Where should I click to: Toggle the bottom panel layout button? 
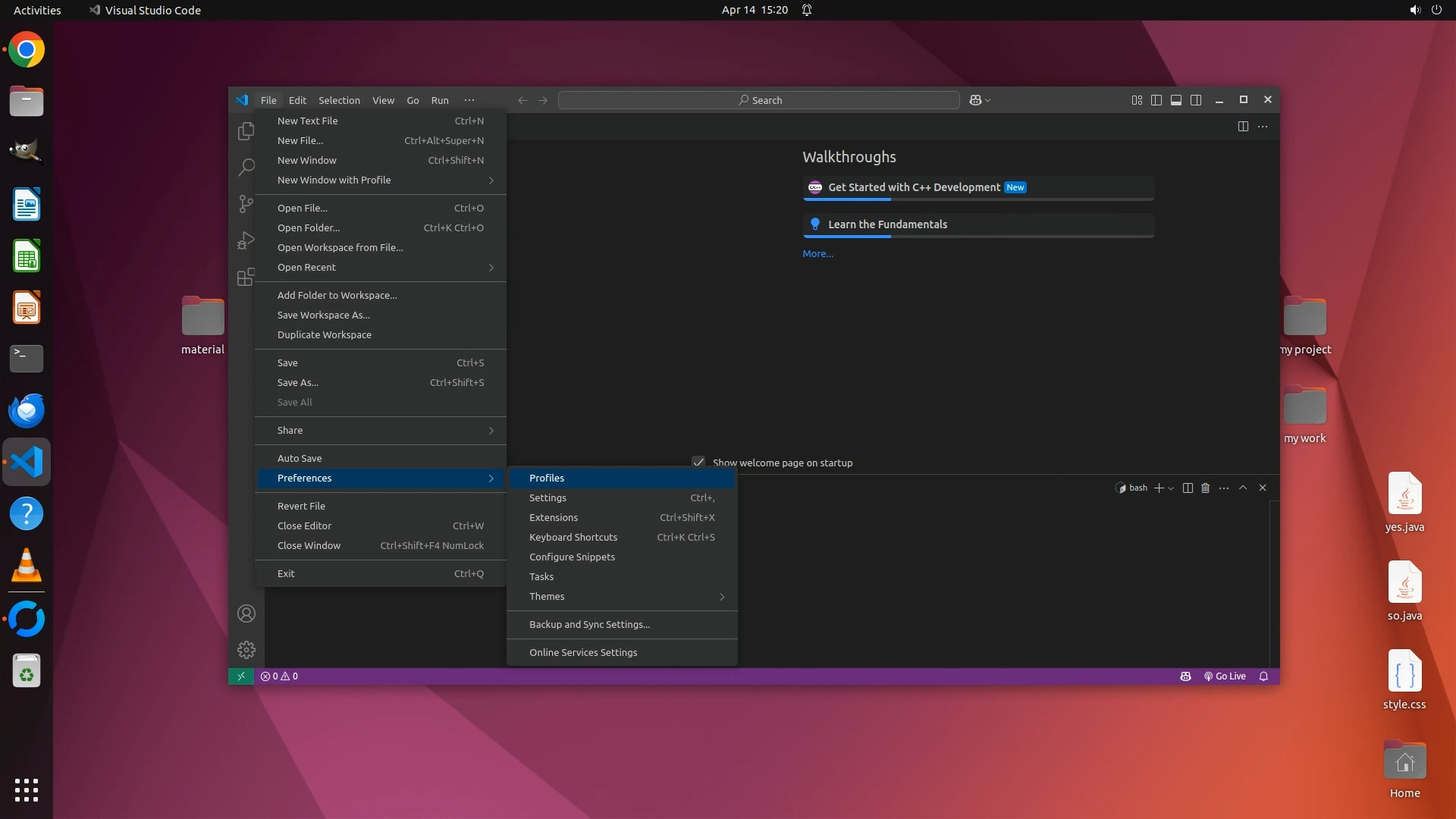(1176, 100)
